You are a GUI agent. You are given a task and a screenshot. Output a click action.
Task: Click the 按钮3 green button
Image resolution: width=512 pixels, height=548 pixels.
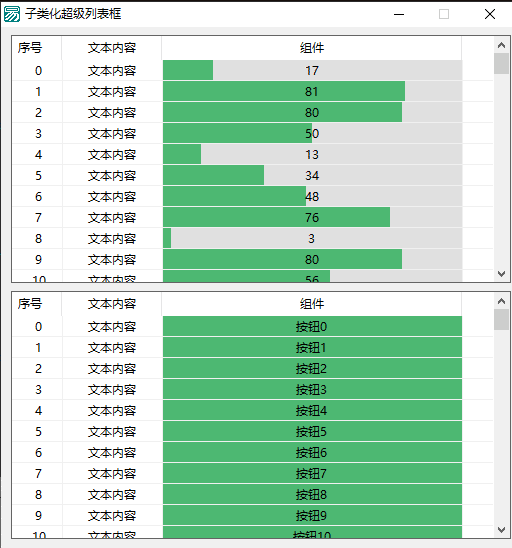coord(312,389)
